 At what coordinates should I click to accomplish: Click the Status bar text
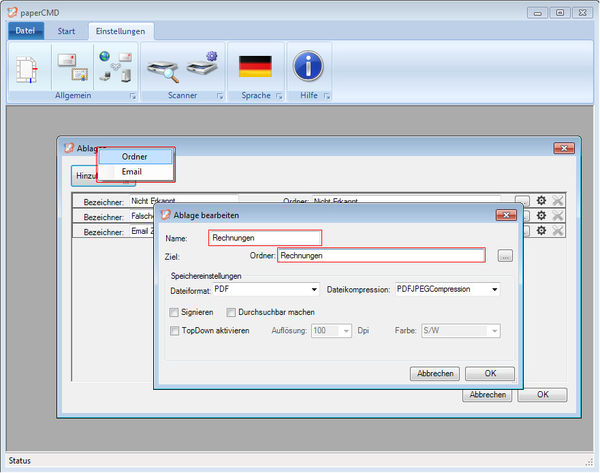coord(20,460)
